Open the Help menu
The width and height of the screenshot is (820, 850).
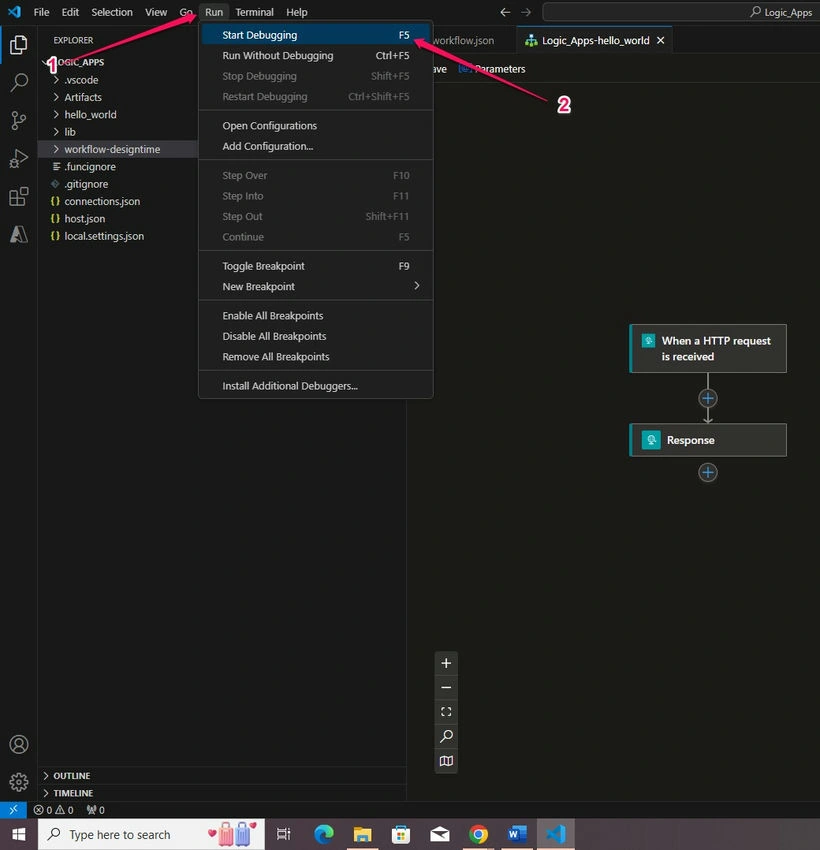pyautogui.click(x=296, y=12)
